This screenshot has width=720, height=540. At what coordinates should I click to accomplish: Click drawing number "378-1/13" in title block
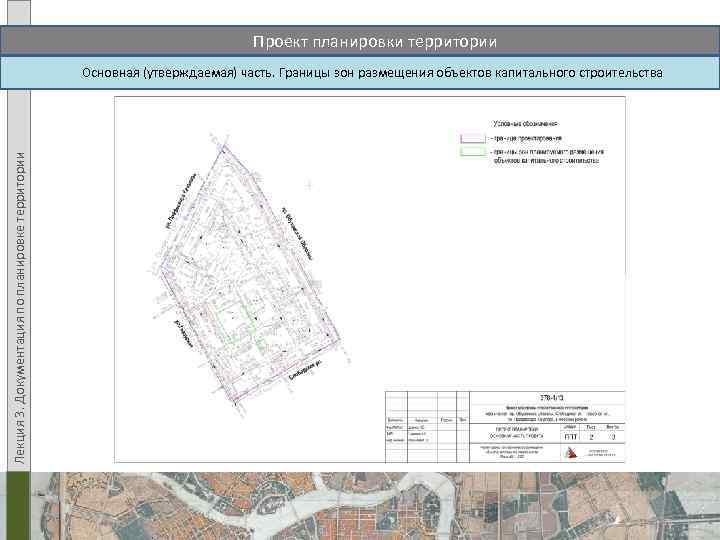[x=551, y=398]
